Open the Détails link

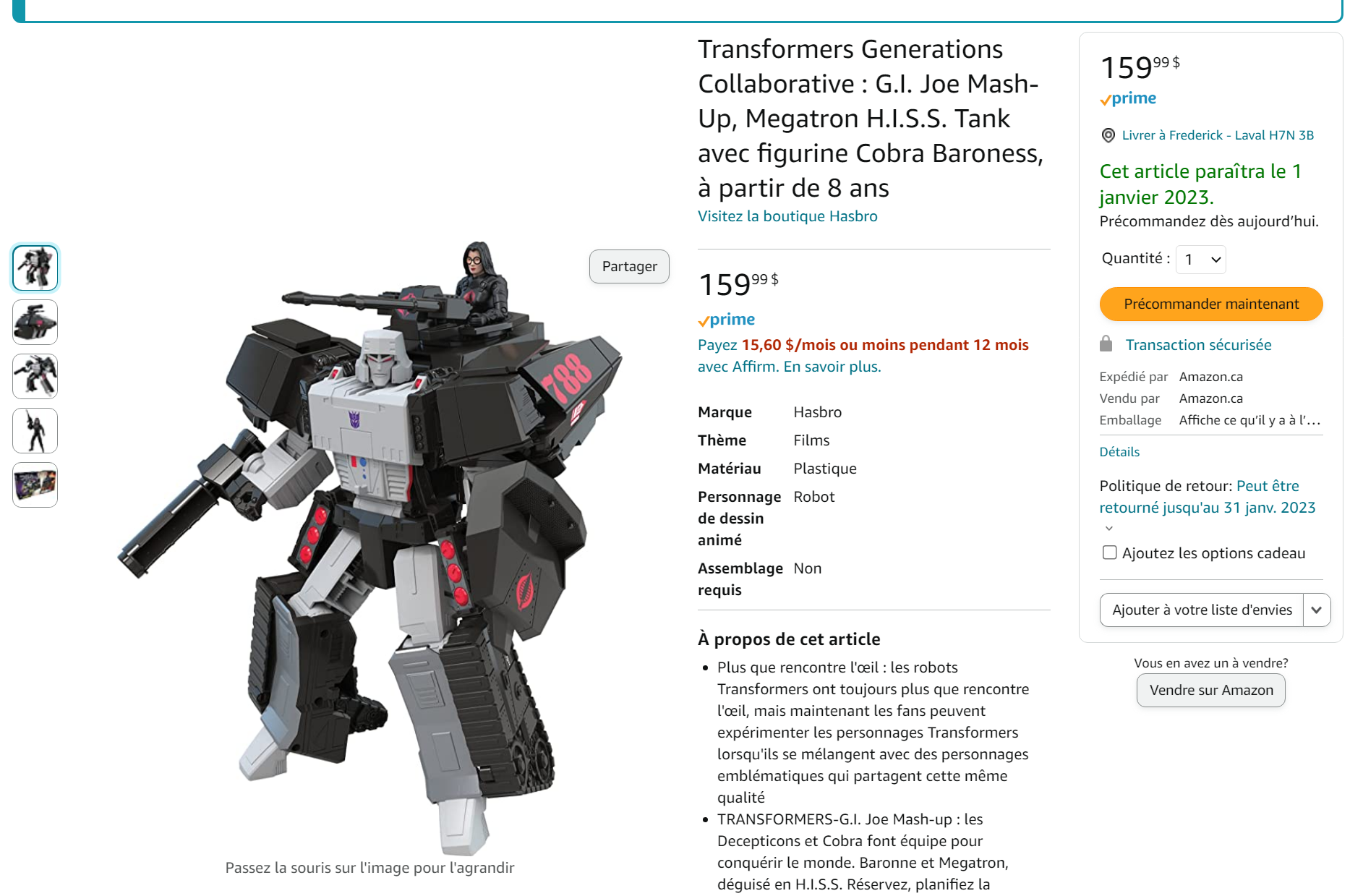[1119, 452]
